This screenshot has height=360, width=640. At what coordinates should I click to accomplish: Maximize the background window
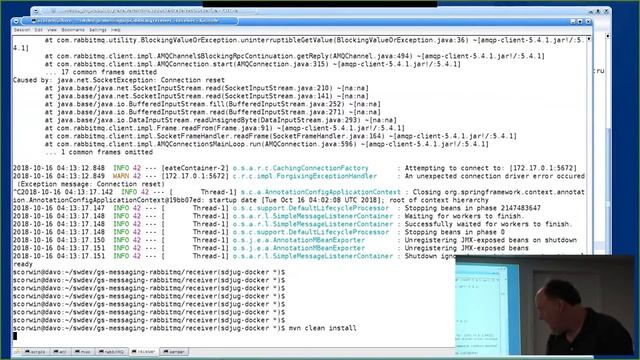598,11
